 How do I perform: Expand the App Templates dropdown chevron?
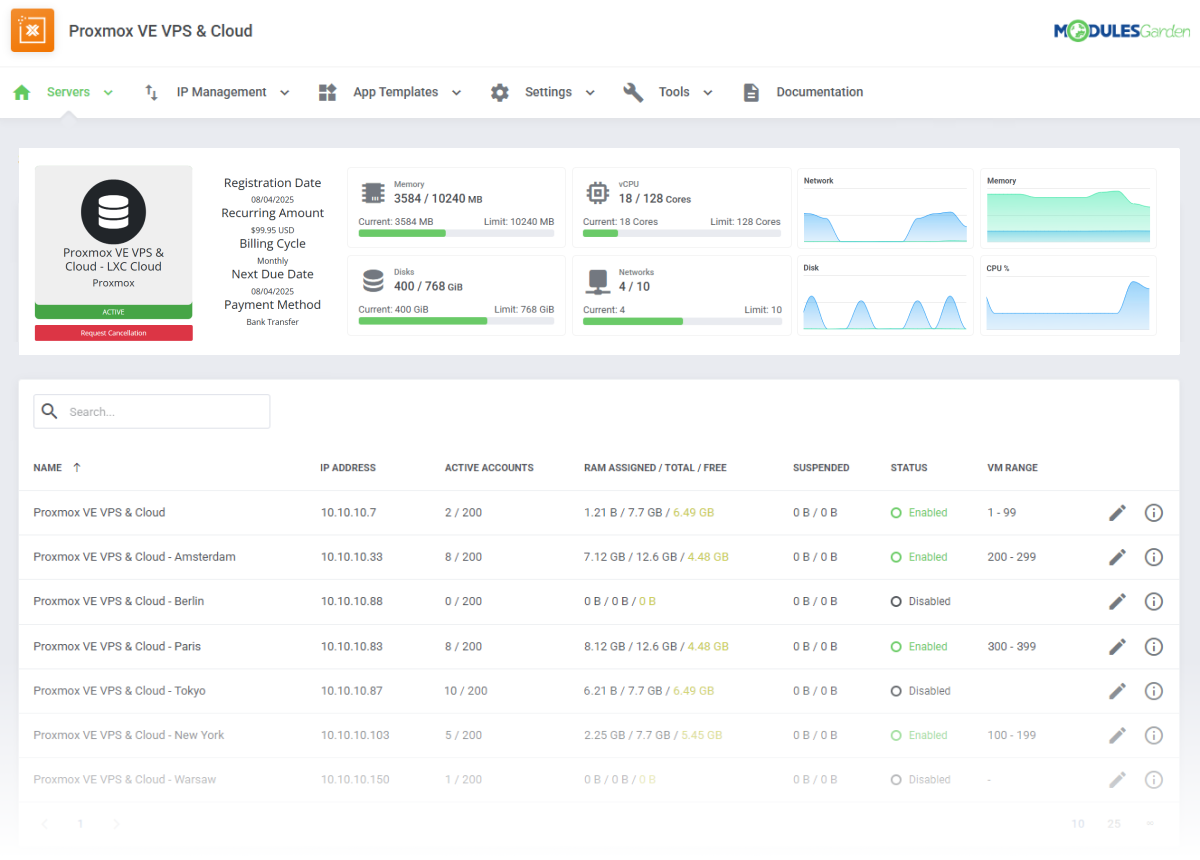(x=456, y=92)
